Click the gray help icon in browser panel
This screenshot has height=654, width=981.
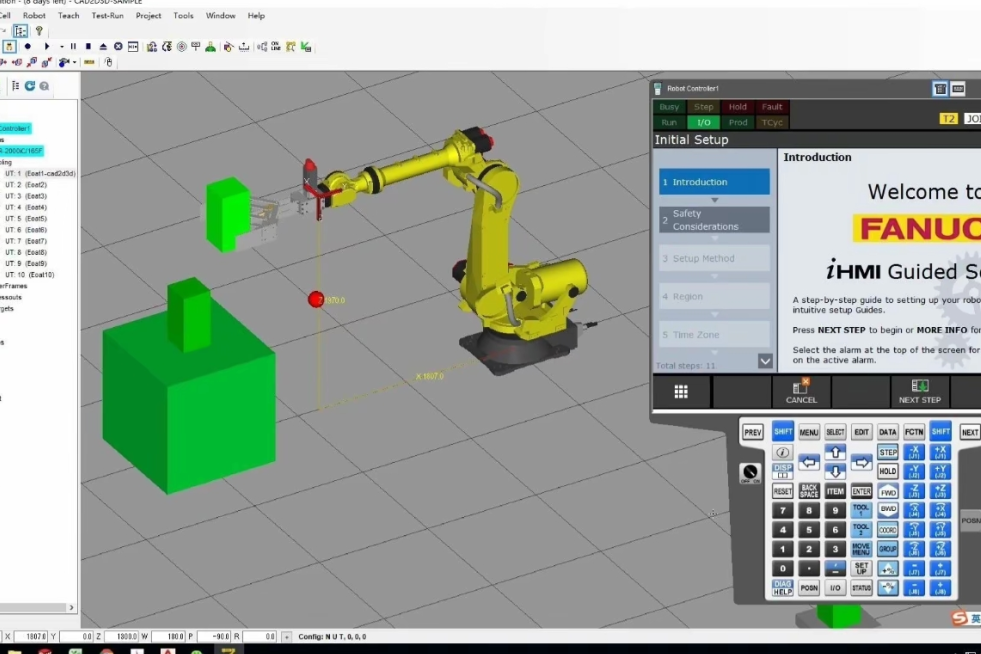44,86
